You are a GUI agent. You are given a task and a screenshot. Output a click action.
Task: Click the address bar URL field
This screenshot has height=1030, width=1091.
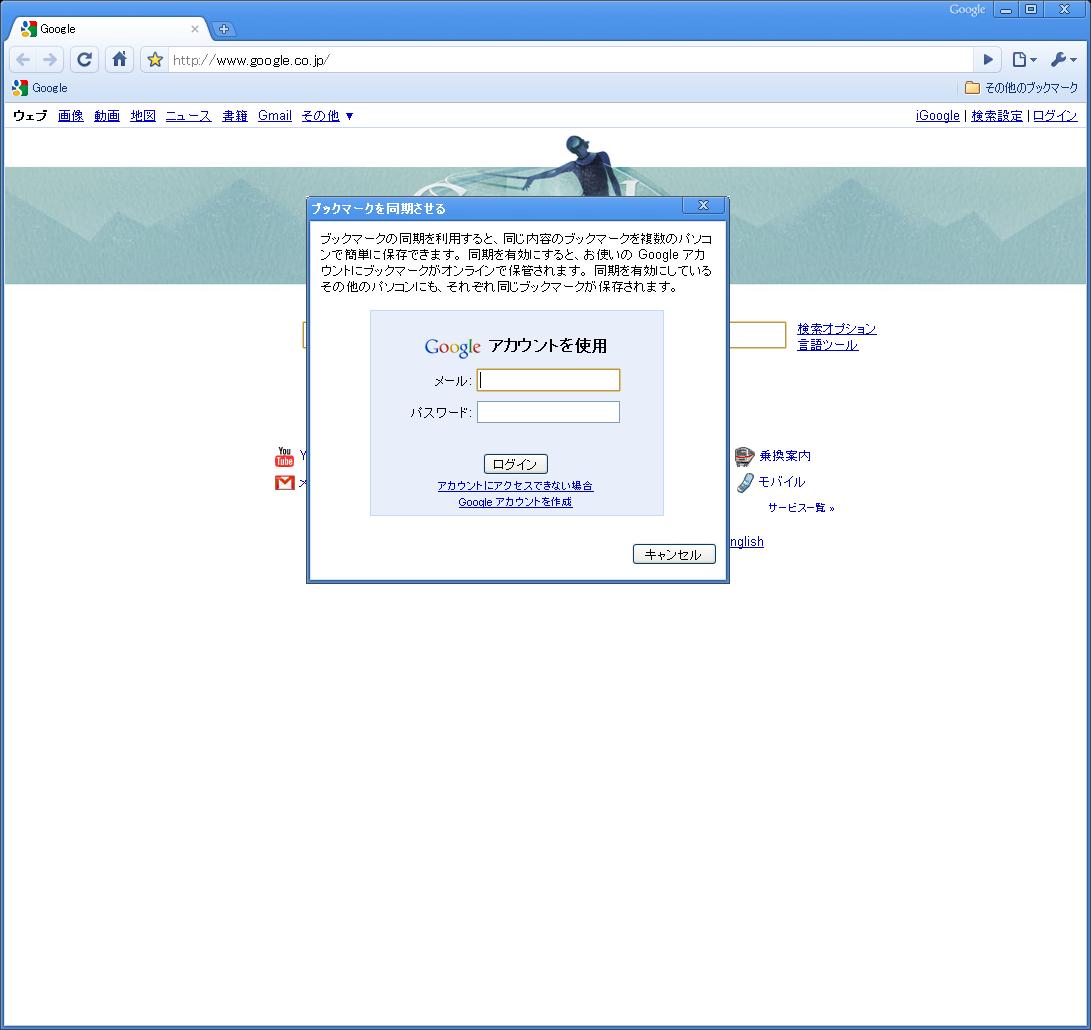click(x=571, y=60)
